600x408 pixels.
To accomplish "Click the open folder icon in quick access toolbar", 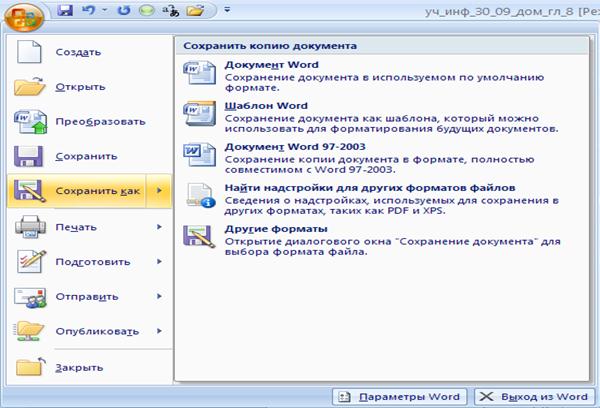I will coord(195,10).
